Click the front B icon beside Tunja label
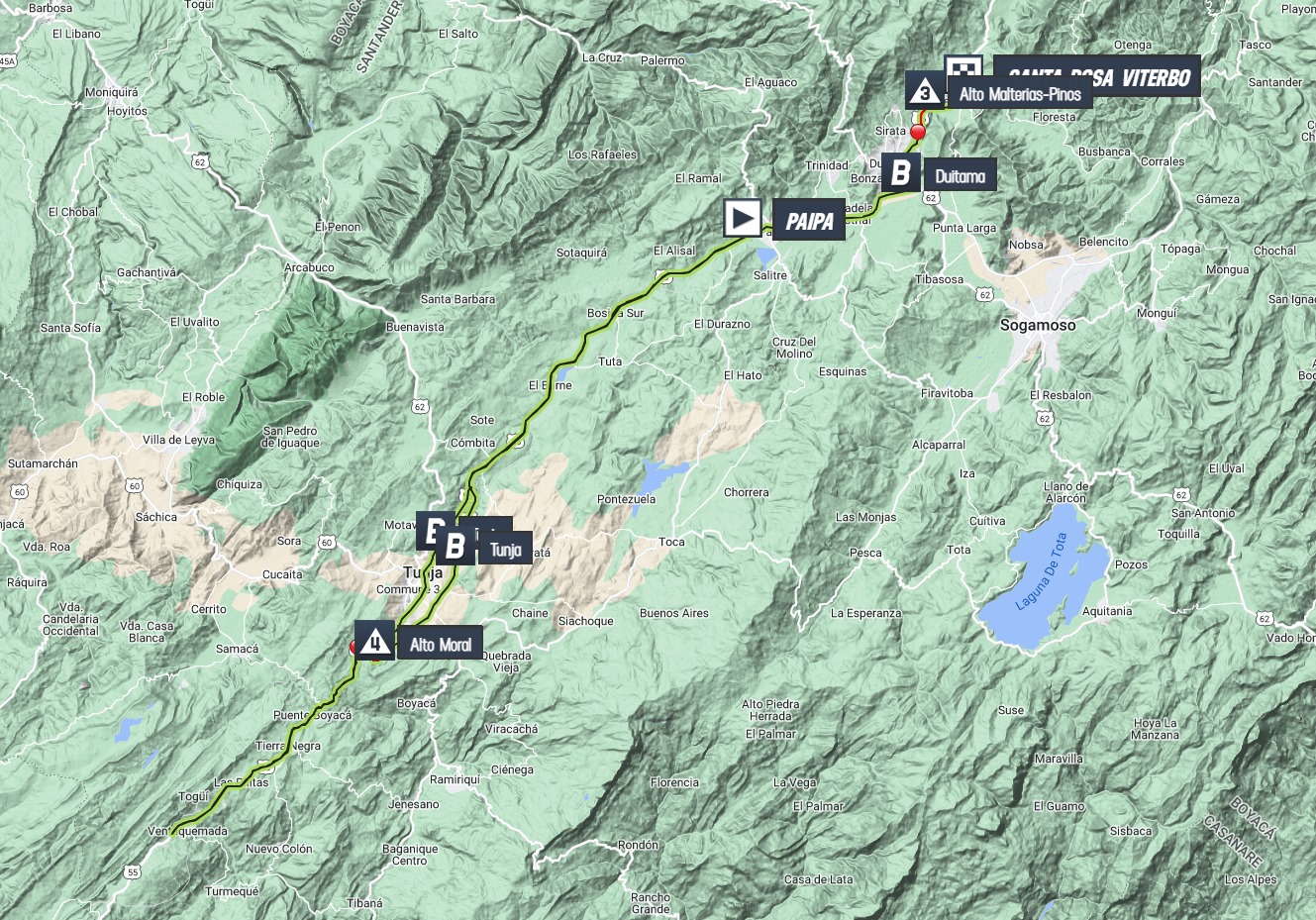Image resolution: width=1316 pixels, height=920 pixels. point(456,546)
